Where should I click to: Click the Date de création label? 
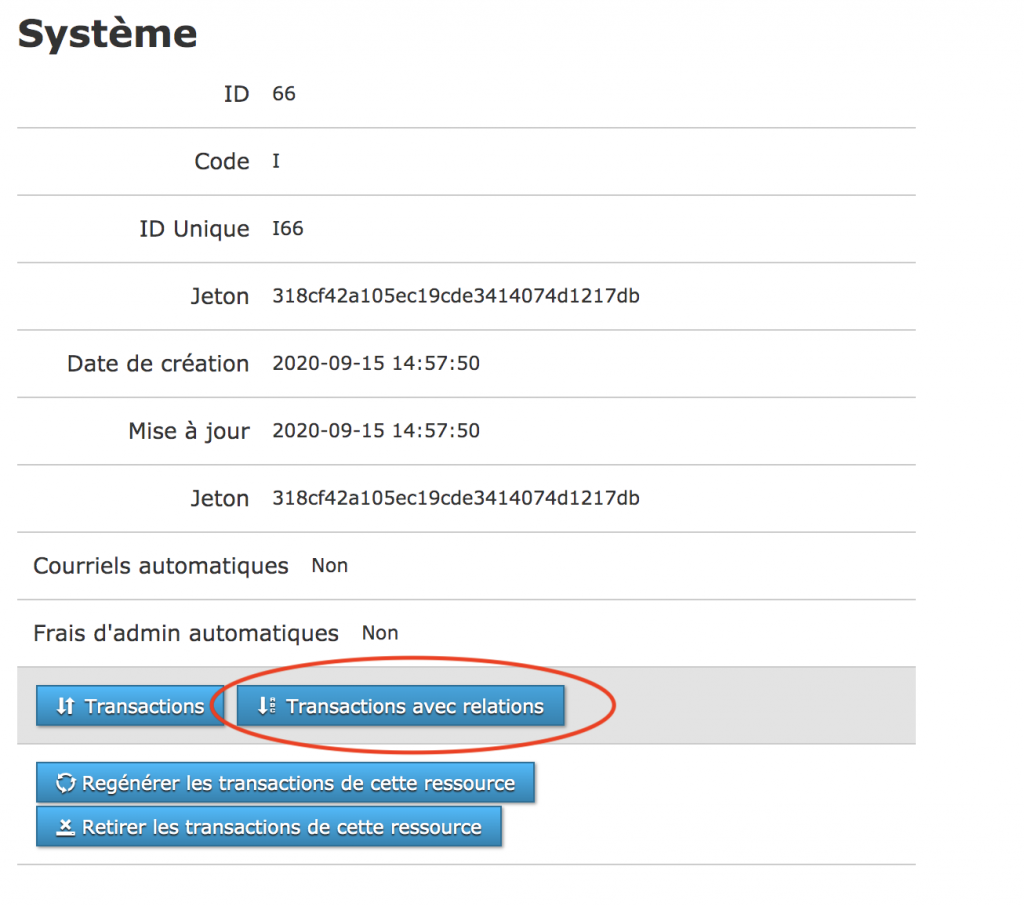coord(158,363)
